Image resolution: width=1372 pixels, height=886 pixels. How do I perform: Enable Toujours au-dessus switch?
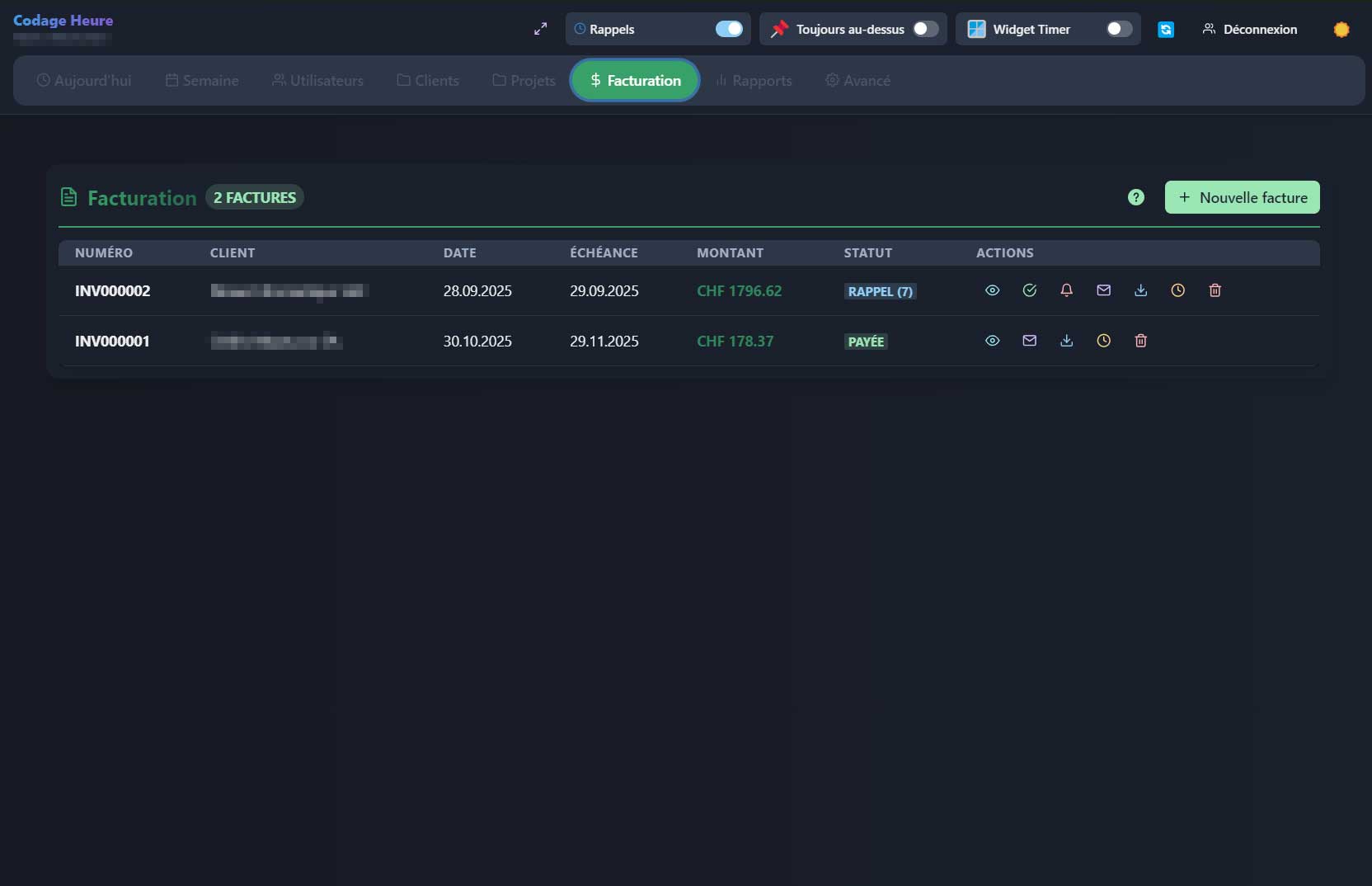(x=925, y=29)
